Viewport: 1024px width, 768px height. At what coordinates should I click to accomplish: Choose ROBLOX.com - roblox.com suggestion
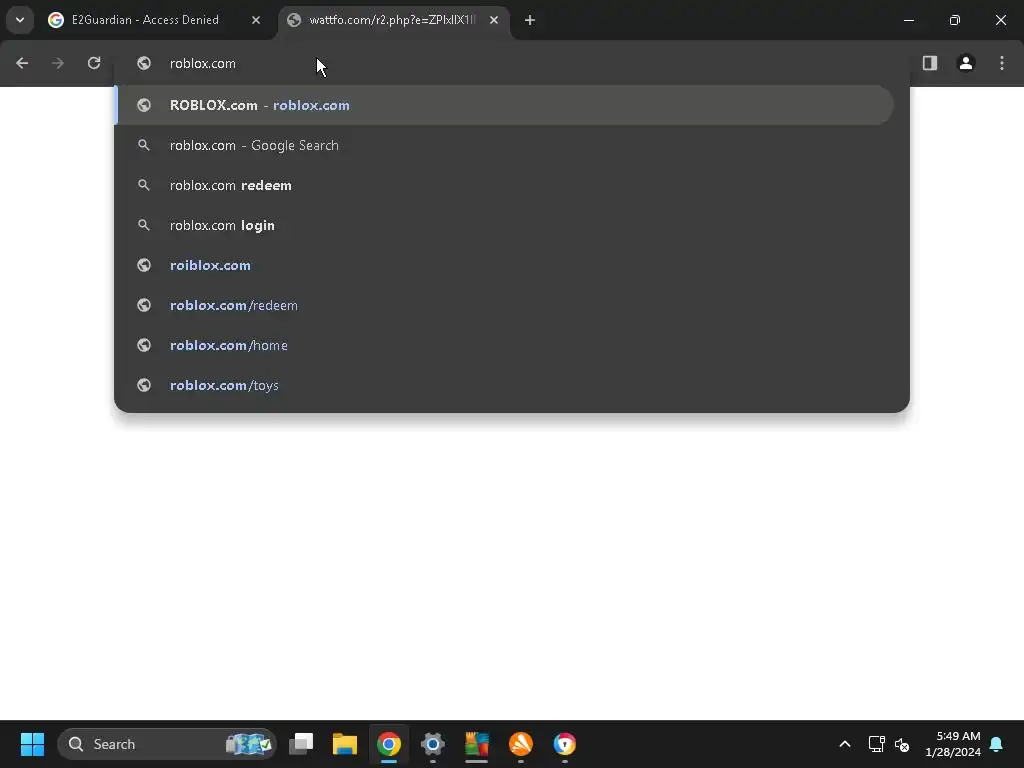(504, 105)
